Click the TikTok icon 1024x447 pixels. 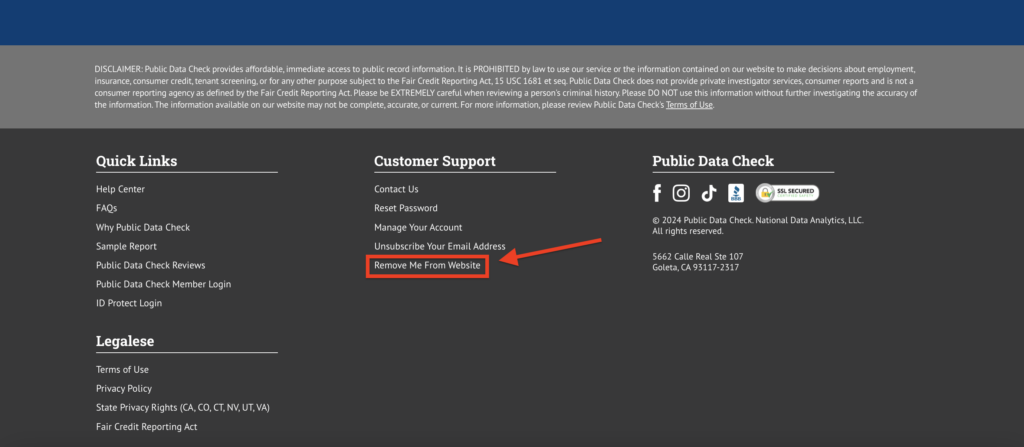[708, 193]
